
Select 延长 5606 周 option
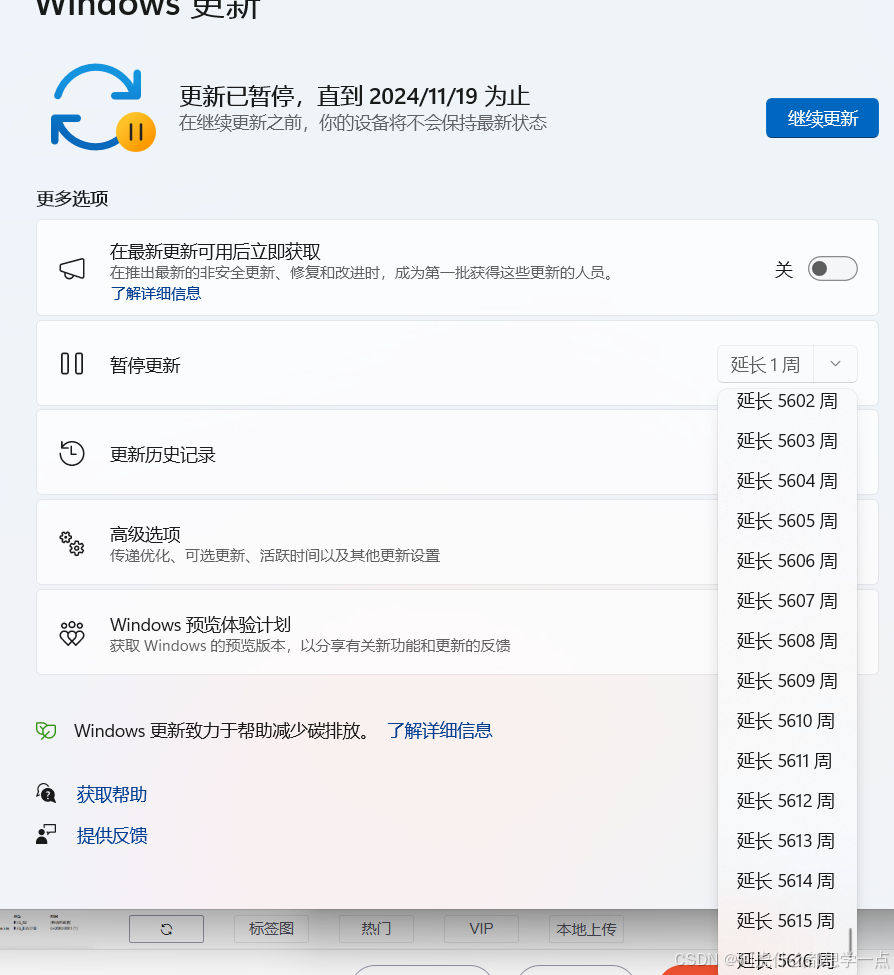pos(787,561)
